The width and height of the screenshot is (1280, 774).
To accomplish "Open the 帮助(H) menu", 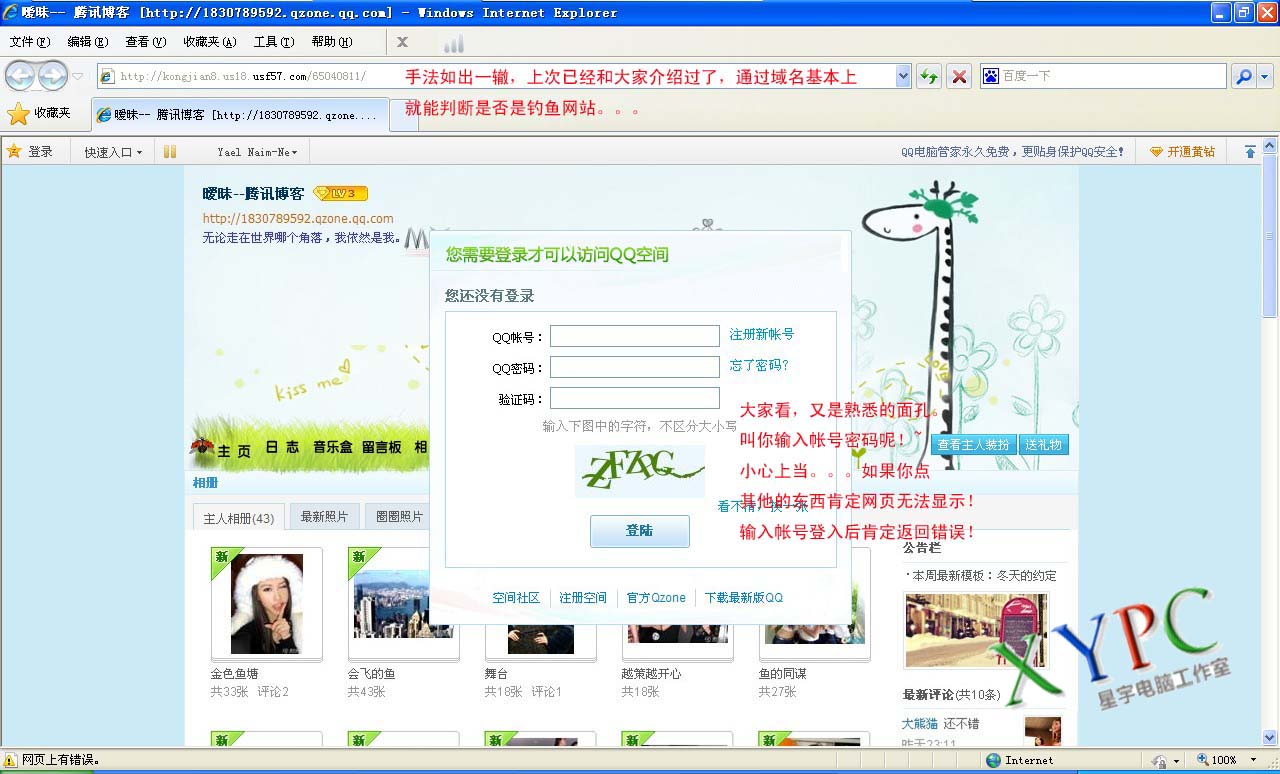I will click(x=331, y=42).
